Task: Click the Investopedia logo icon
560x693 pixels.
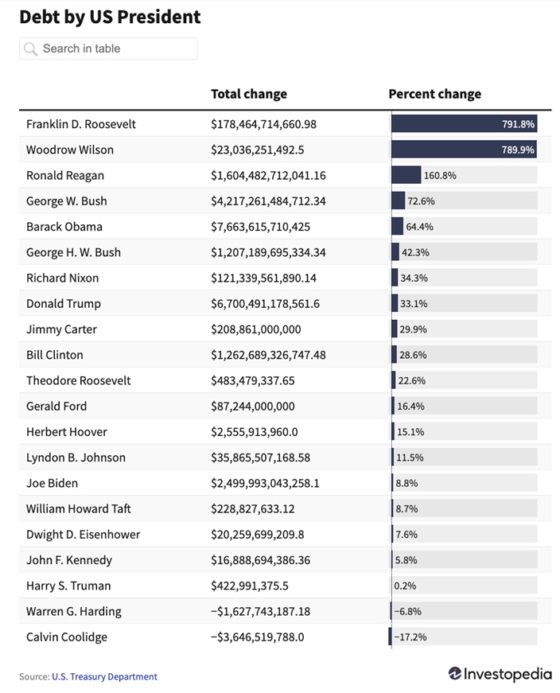Action: tap(454, 673)
